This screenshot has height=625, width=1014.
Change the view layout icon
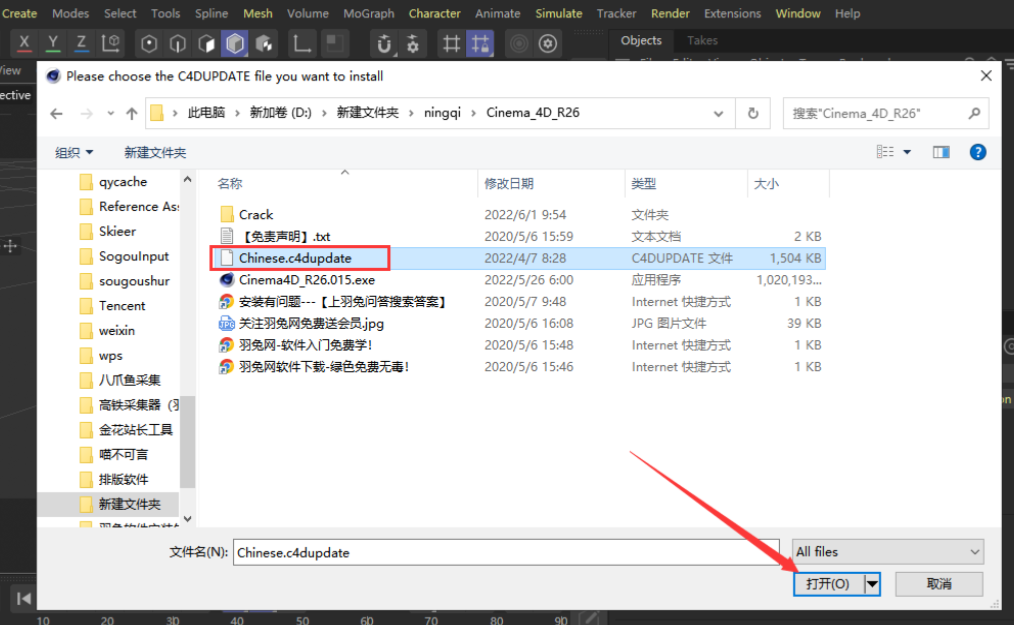(x=885, y=152)
